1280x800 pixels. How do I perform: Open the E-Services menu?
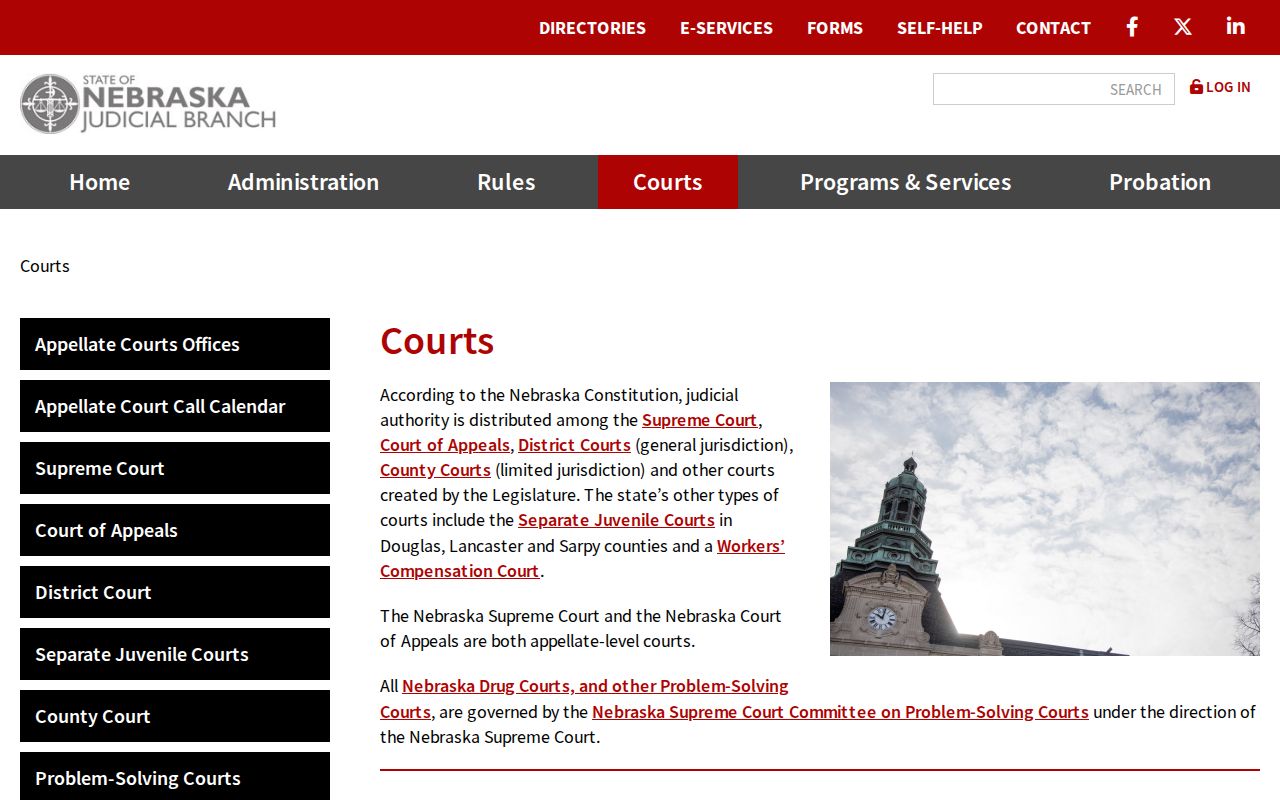[726, 28]
